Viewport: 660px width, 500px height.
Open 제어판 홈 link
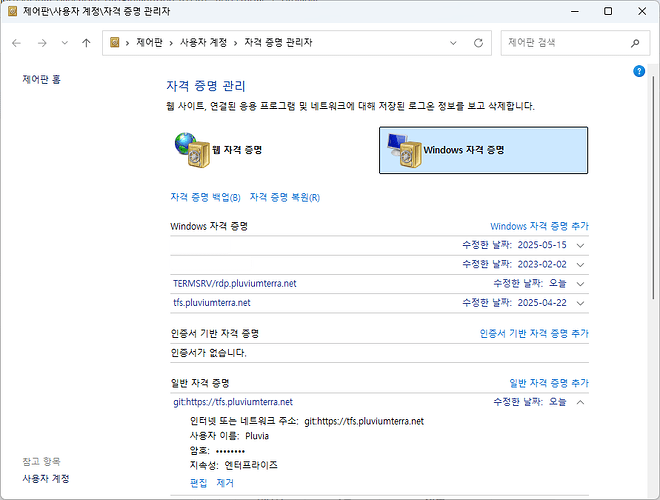[x=41, y=79]
